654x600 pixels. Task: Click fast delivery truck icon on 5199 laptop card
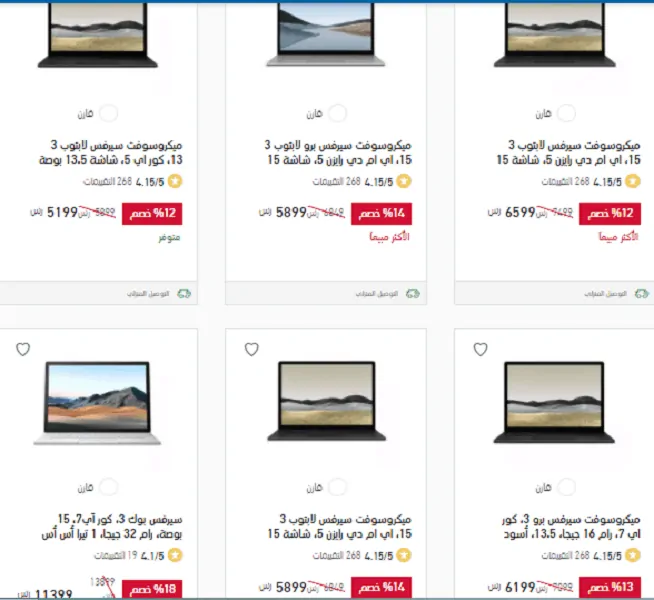pos(184,294)
